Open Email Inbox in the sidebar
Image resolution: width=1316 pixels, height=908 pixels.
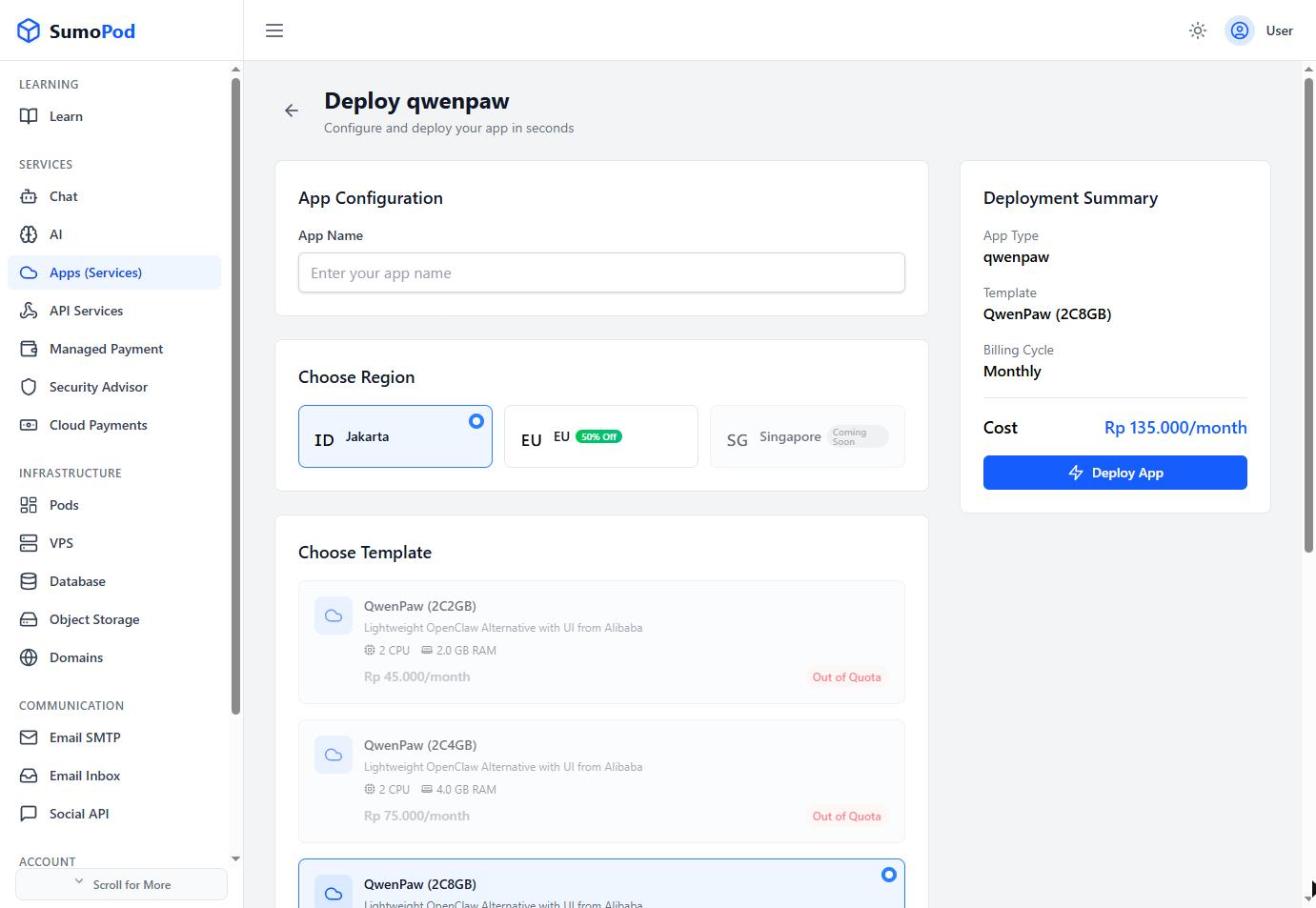(x=114, y=776)
